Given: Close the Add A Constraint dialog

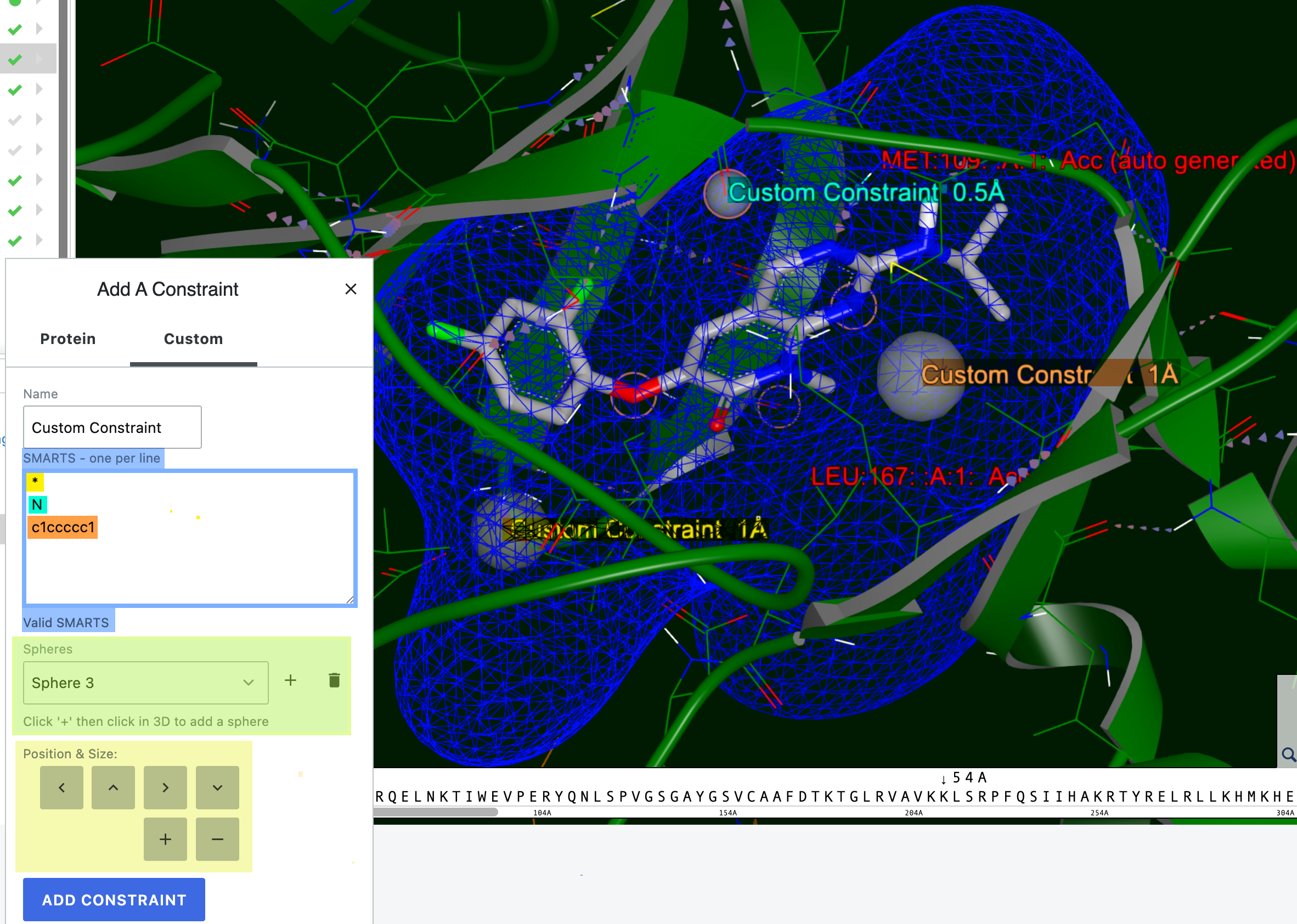Looking at the screenshot, I should point(351,289).
